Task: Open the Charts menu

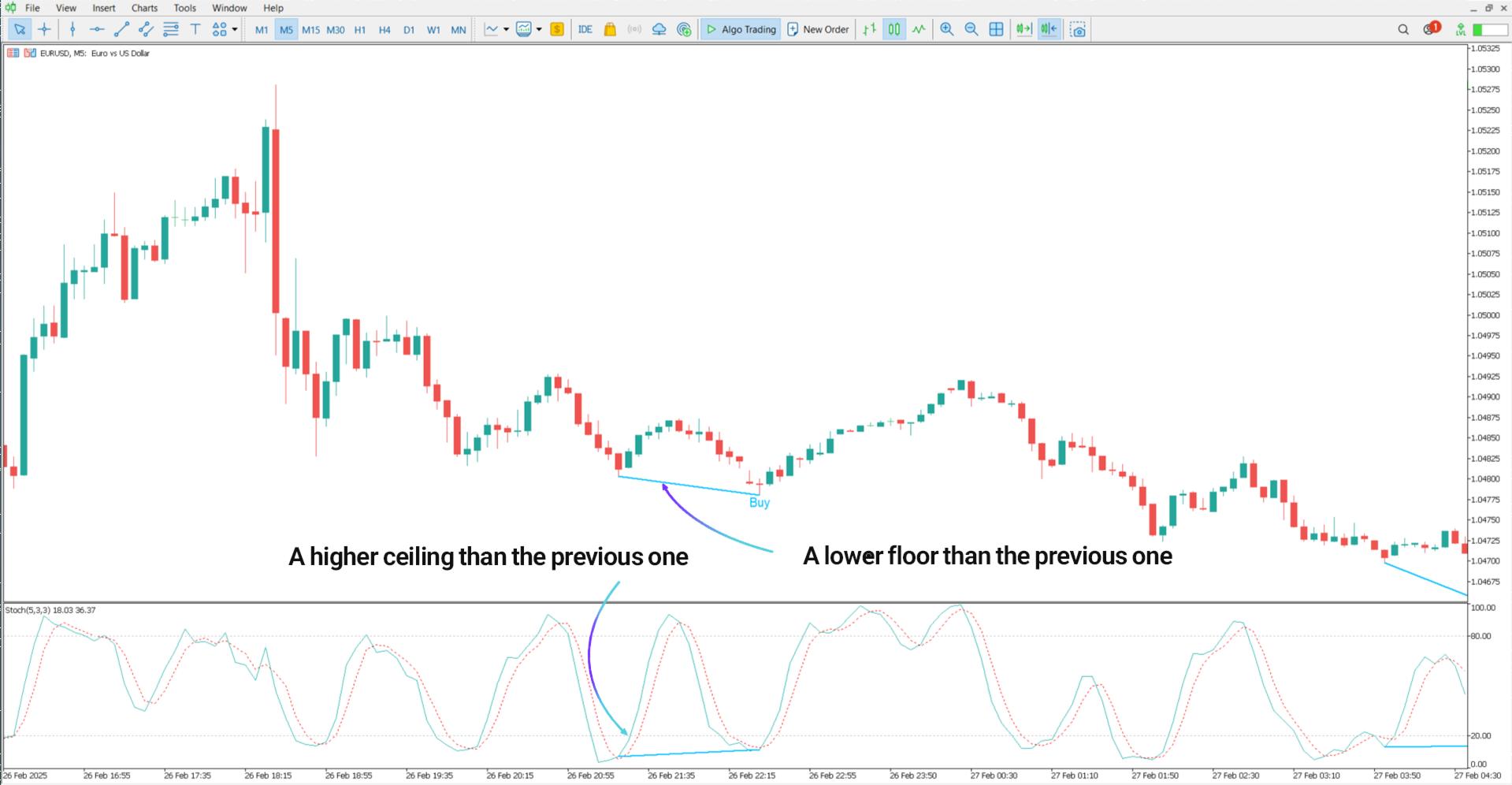Action: 144,8
